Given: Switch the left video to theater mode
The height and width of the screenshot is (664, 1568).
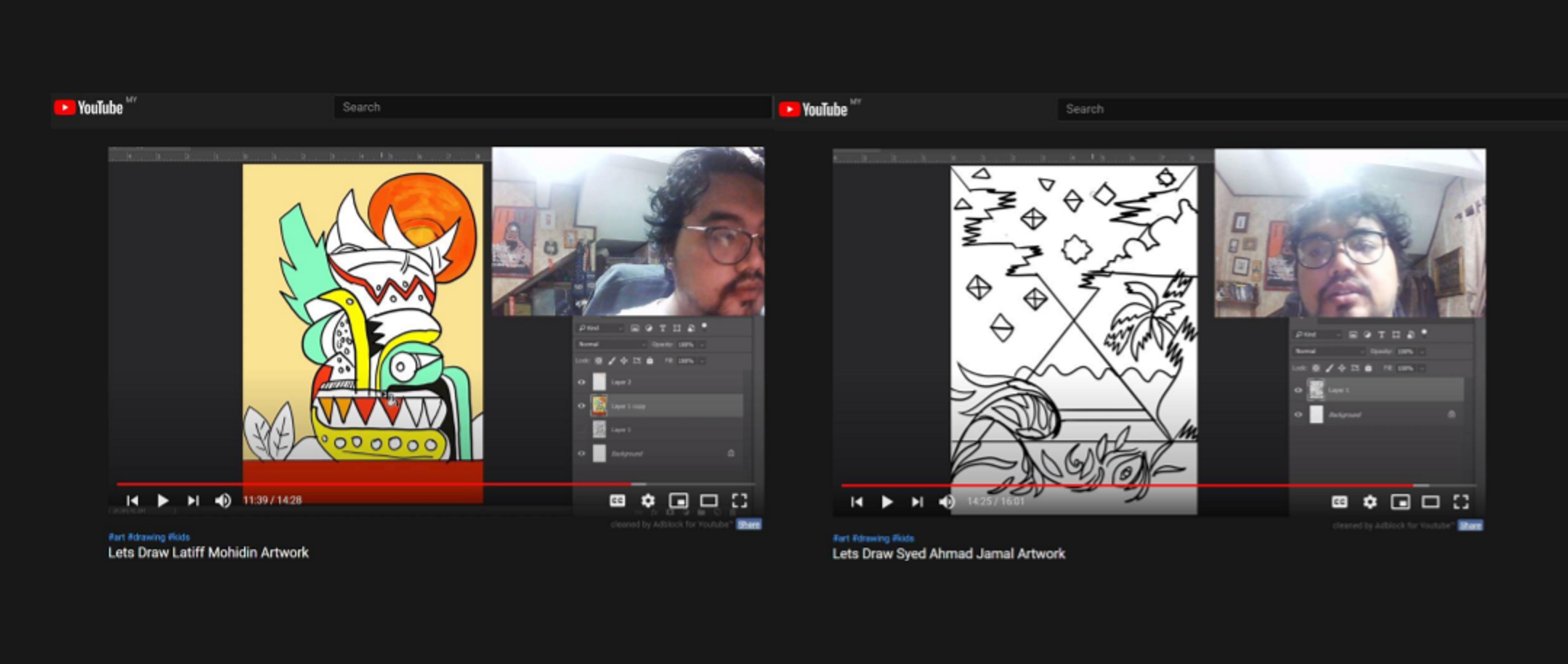Looking at the screenshot, I should point(708,501).
